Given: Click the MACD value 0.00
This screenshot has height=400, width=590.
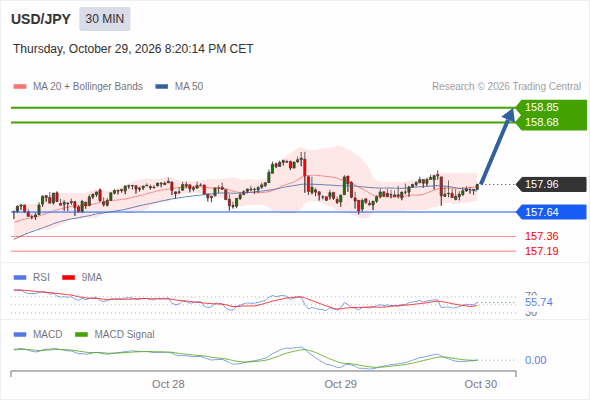Looking at the screenshot, I should point(536,360).
